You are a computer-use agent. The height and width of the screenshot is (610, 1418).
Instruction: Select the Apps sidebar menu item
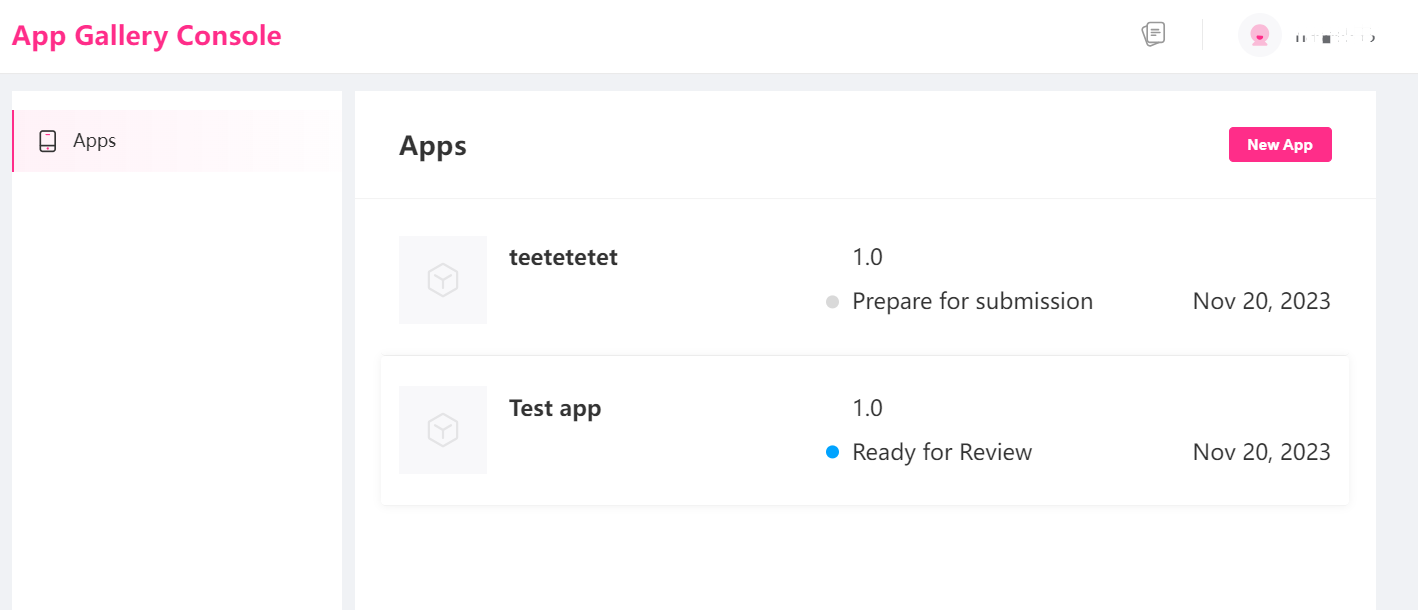tap(95, 141)
